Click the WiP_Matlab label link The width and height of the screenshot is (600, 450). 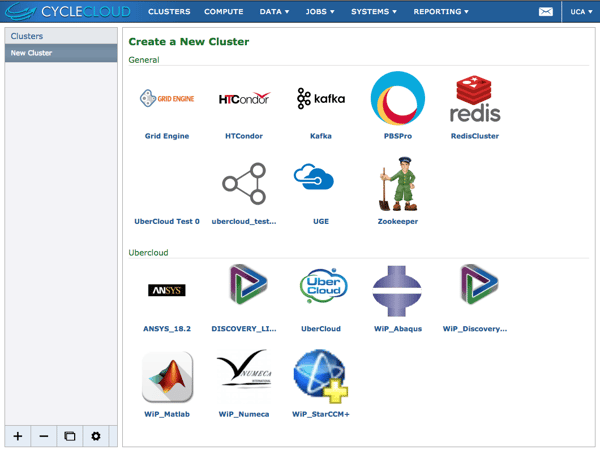click(x=167, y=414)
